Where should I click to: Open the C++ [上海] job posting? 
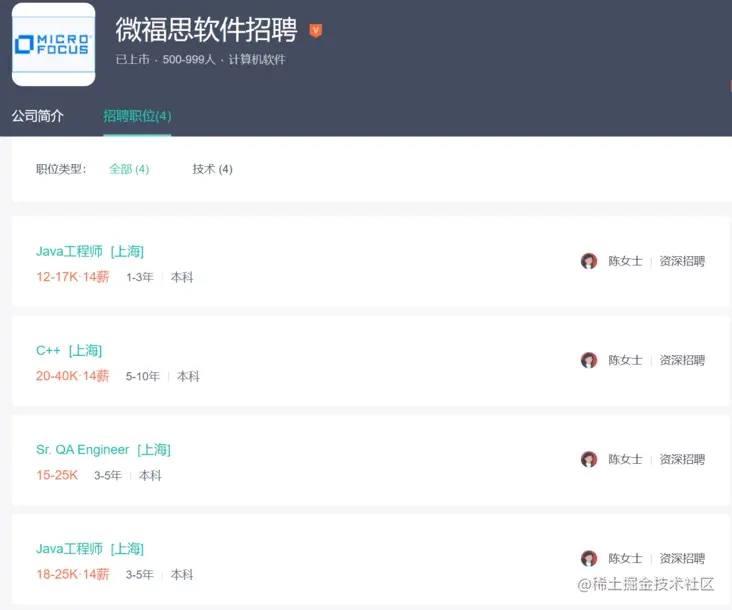pos(69,351)
